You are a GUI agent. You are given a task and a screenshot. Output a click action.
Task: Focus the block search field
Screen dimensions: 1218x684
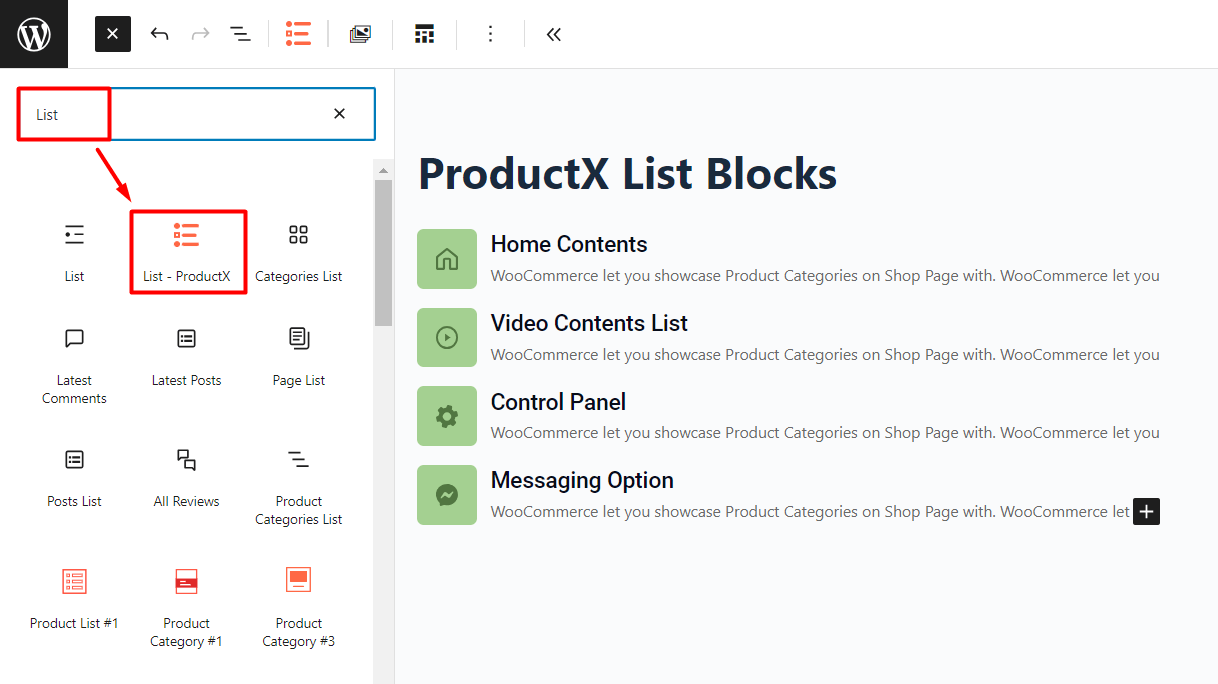(x=196, y=114)
